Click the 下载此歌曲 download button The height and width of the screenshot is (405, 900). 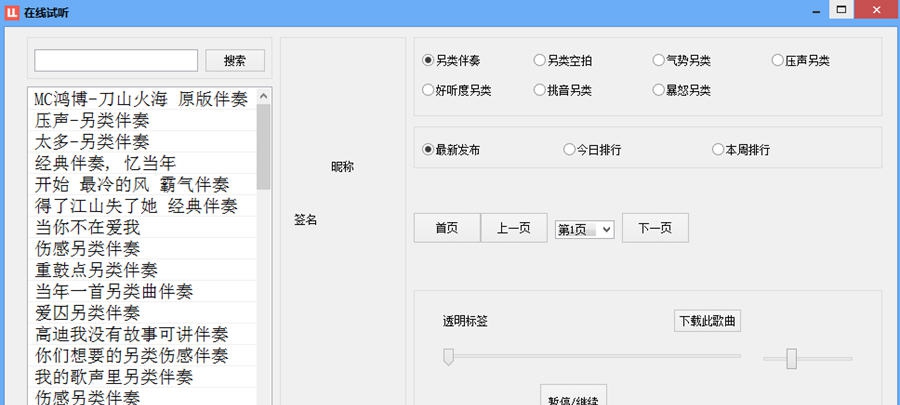point(707,321)
